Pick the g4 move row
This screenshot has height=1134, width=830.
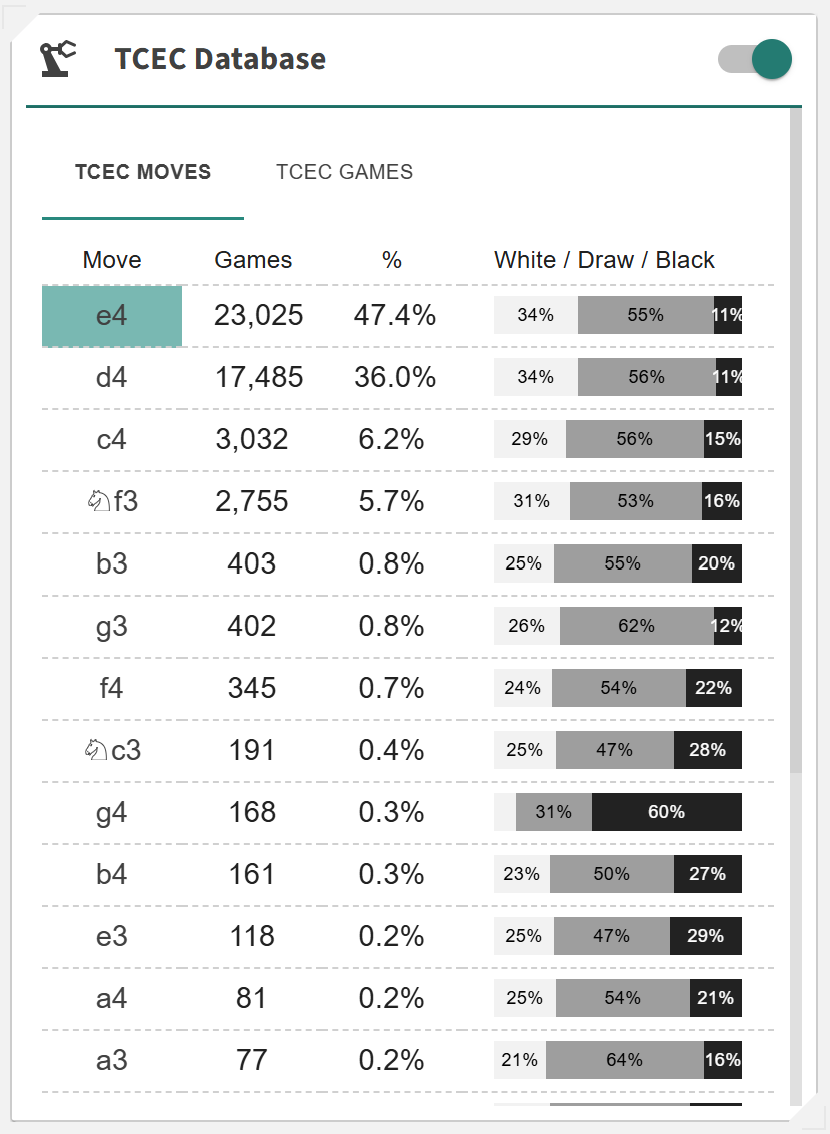tap(112, 812)
